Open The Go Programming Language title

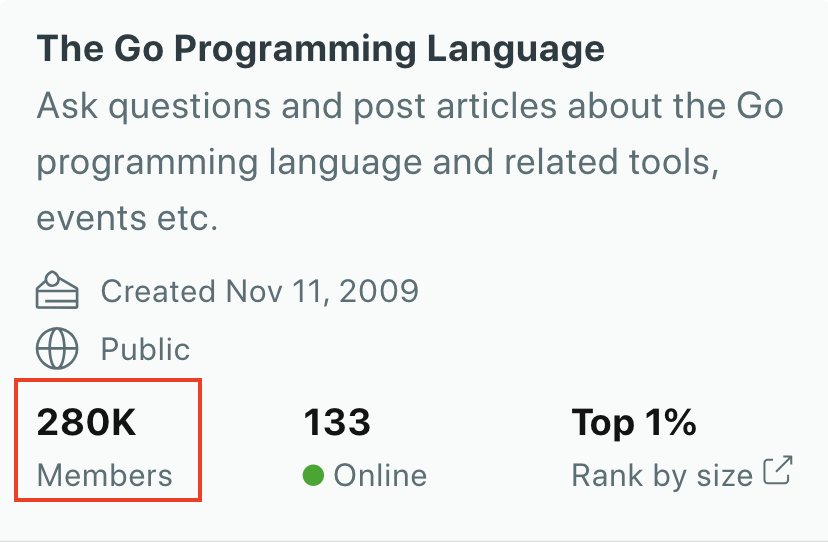pos(320,48)
